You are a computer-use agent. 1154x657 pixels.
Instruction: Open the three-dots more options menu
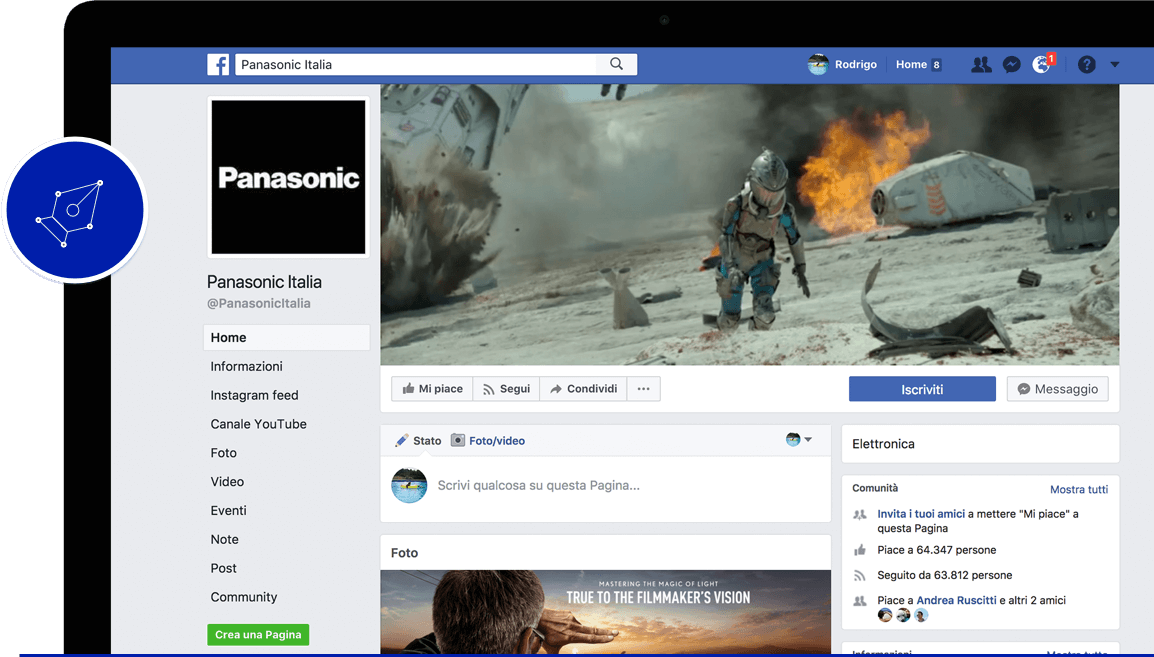[x=643, y=389]
